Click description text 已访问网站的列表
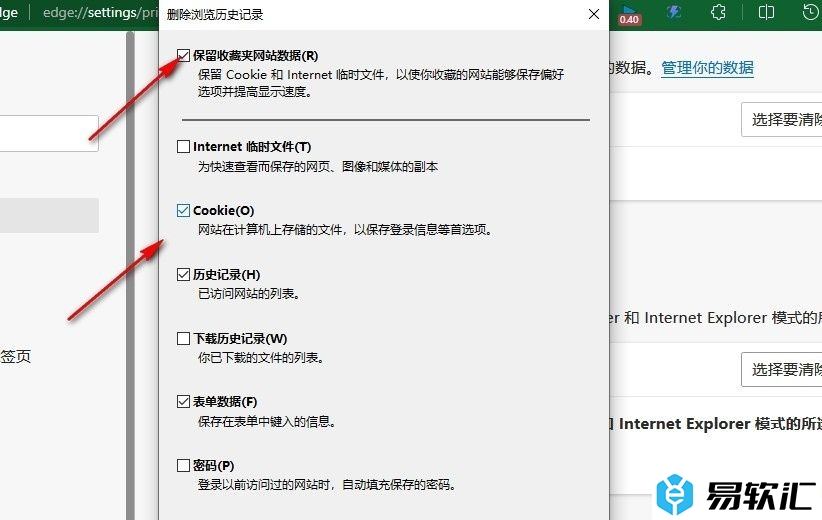 point(248,294)
